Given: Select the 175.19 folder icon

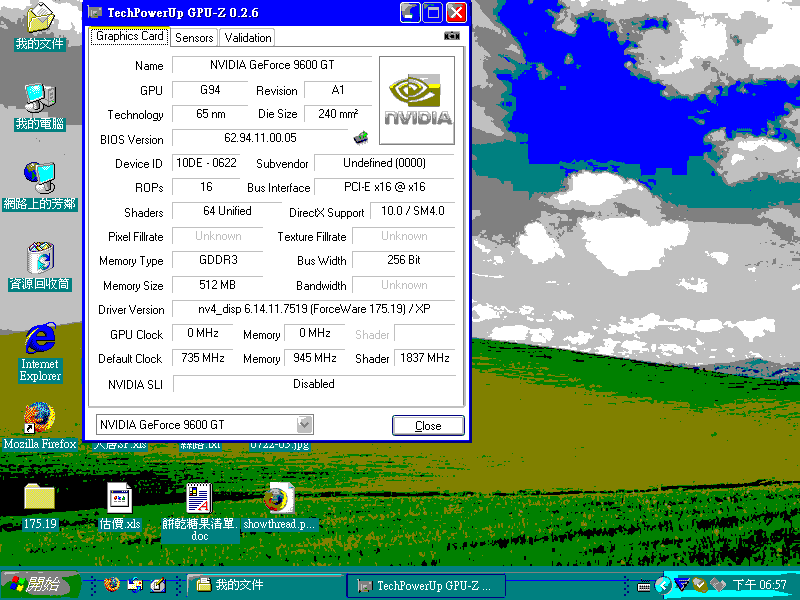Looking at the screenshot, I should 40,507.
